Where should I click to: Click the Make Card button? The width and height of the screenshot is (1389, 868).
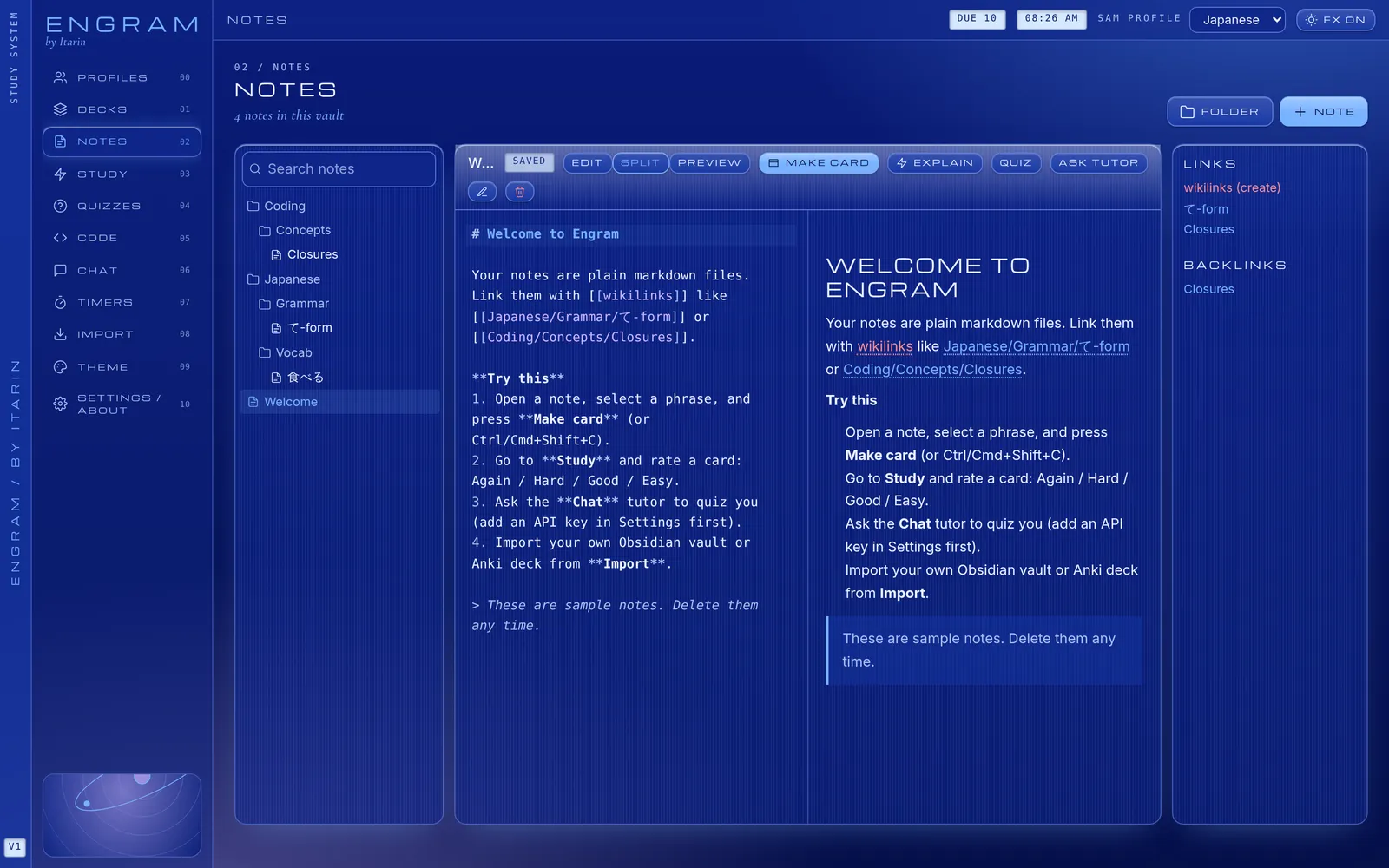tap(819, 163)
